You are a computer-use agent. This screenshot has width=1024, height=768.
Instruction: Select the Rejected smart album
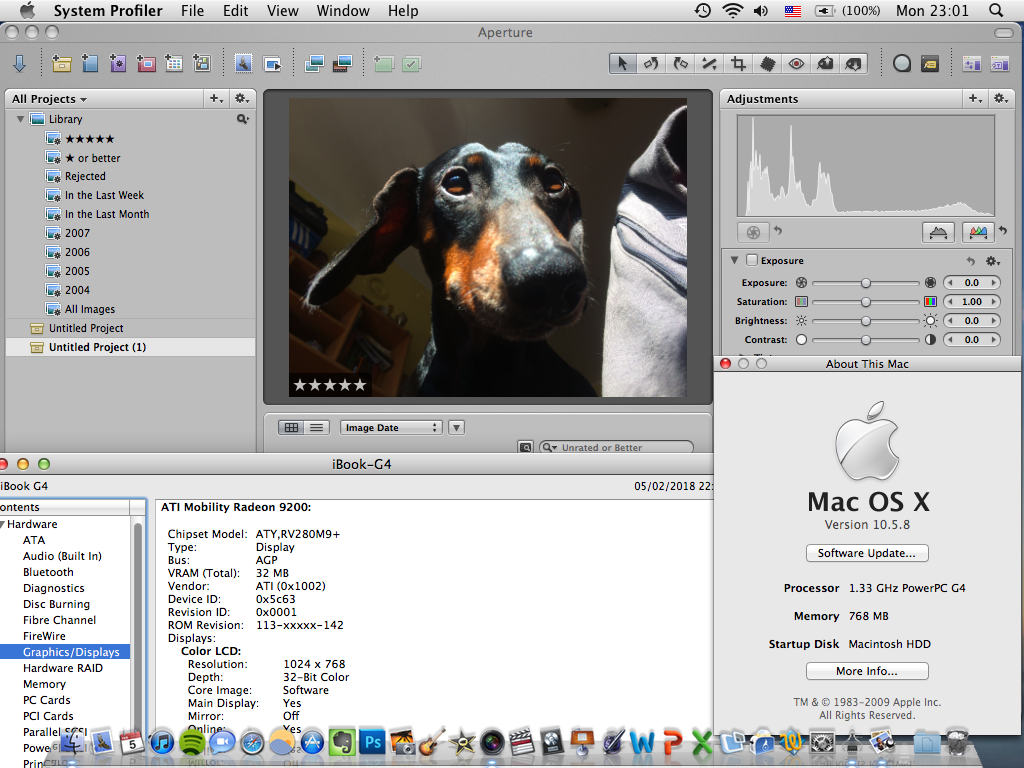tap(85, 176)
